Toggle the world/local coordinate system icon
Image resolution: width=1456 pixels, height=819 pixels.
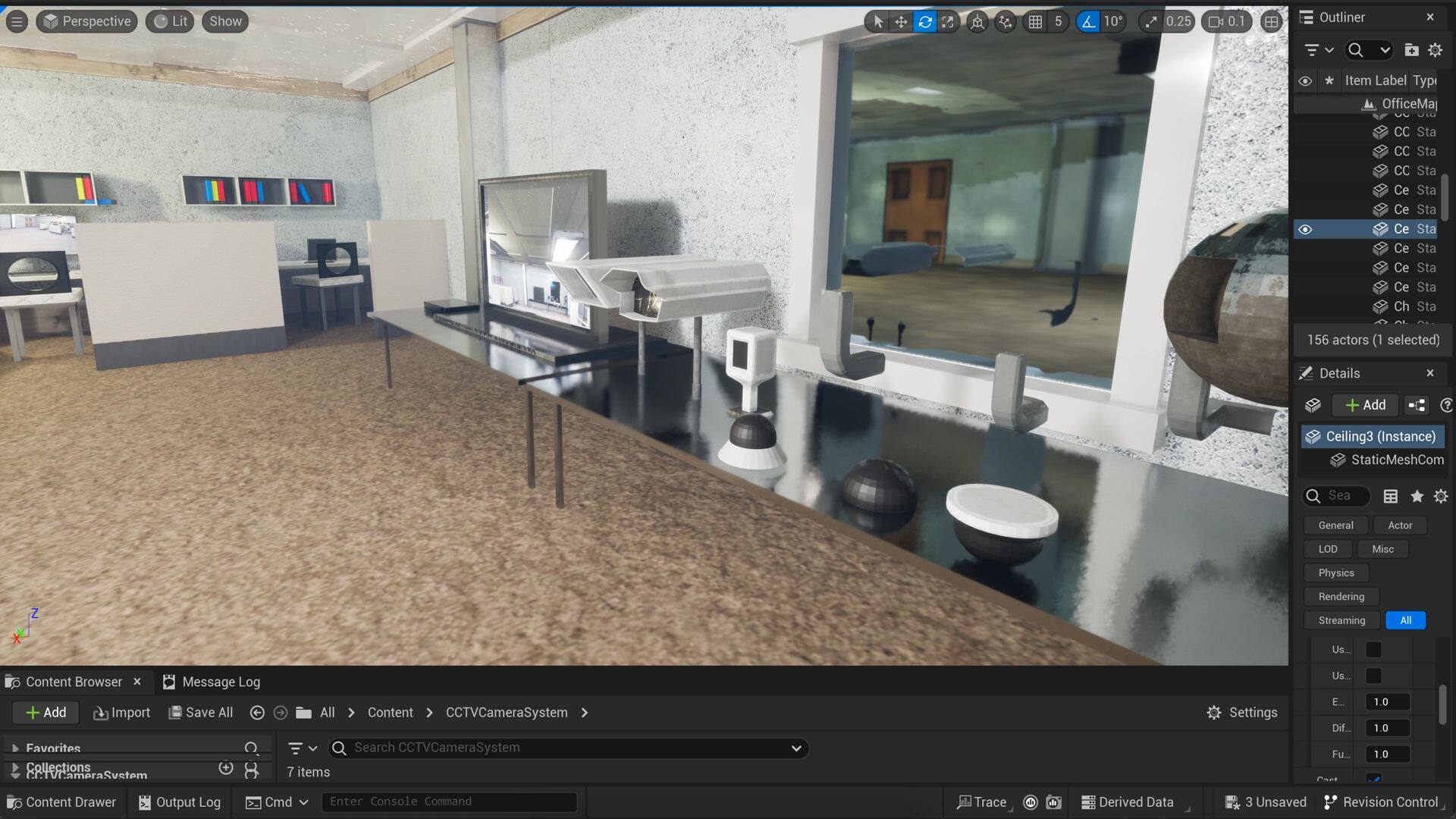(x=977, y=22)
